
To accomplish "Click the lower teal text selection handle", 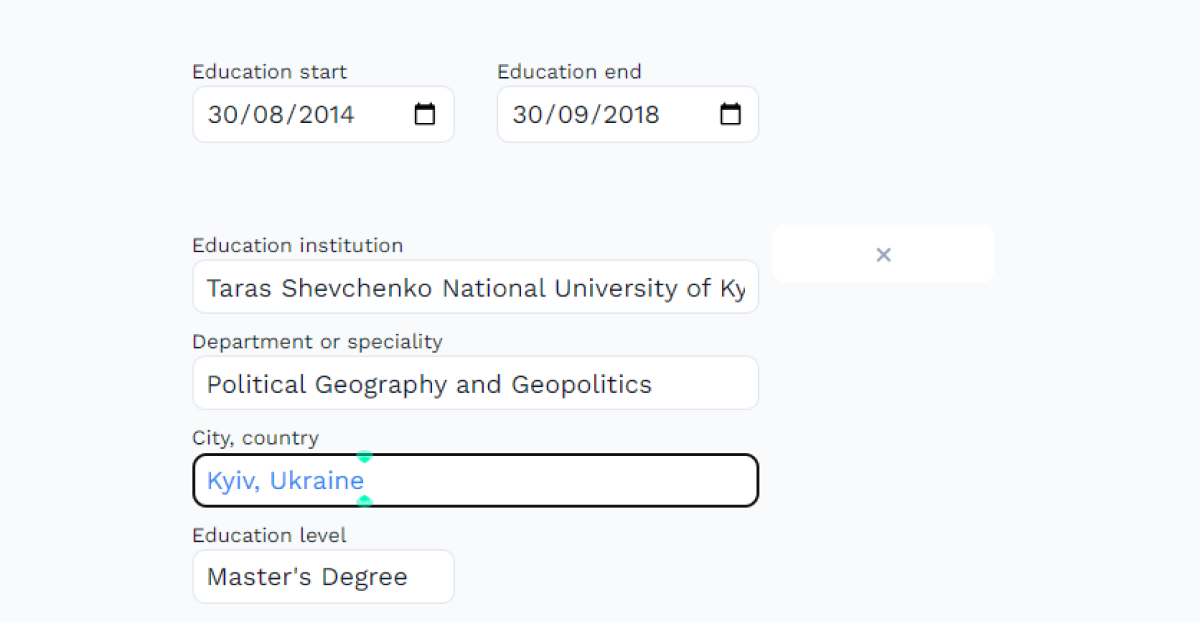I will (x=365, y=501).
